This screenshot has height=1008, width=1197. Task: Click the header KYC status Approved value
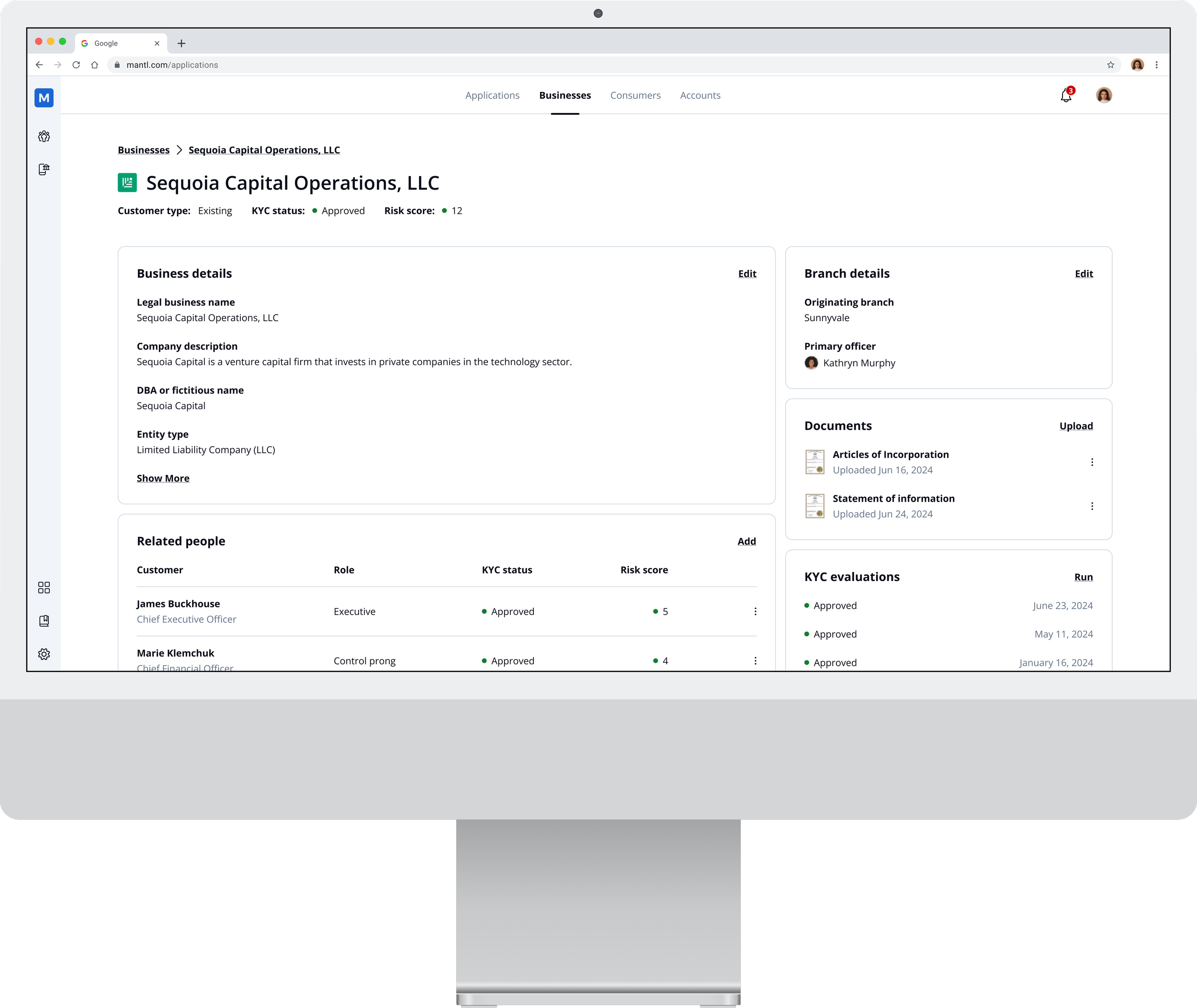pyautogui.click(x=343, y=211)
